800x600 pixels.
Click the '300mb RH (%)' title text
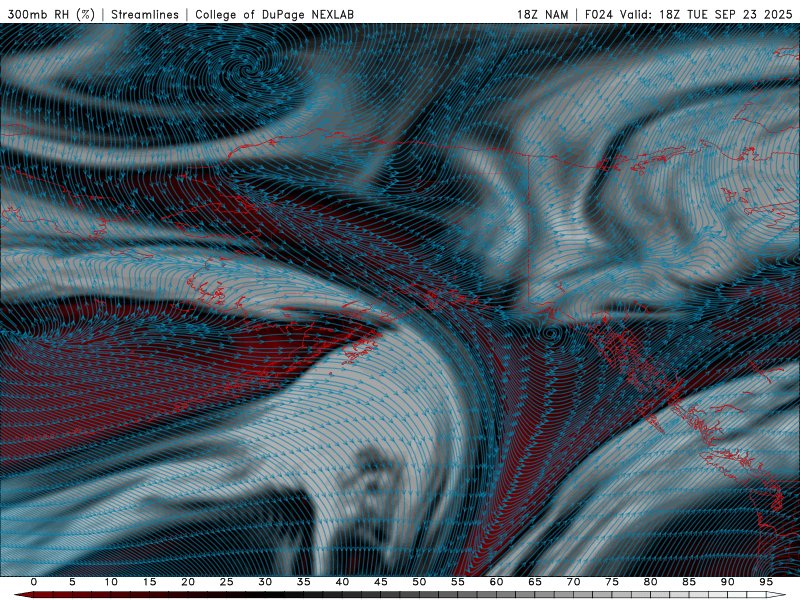pos(52,14)
